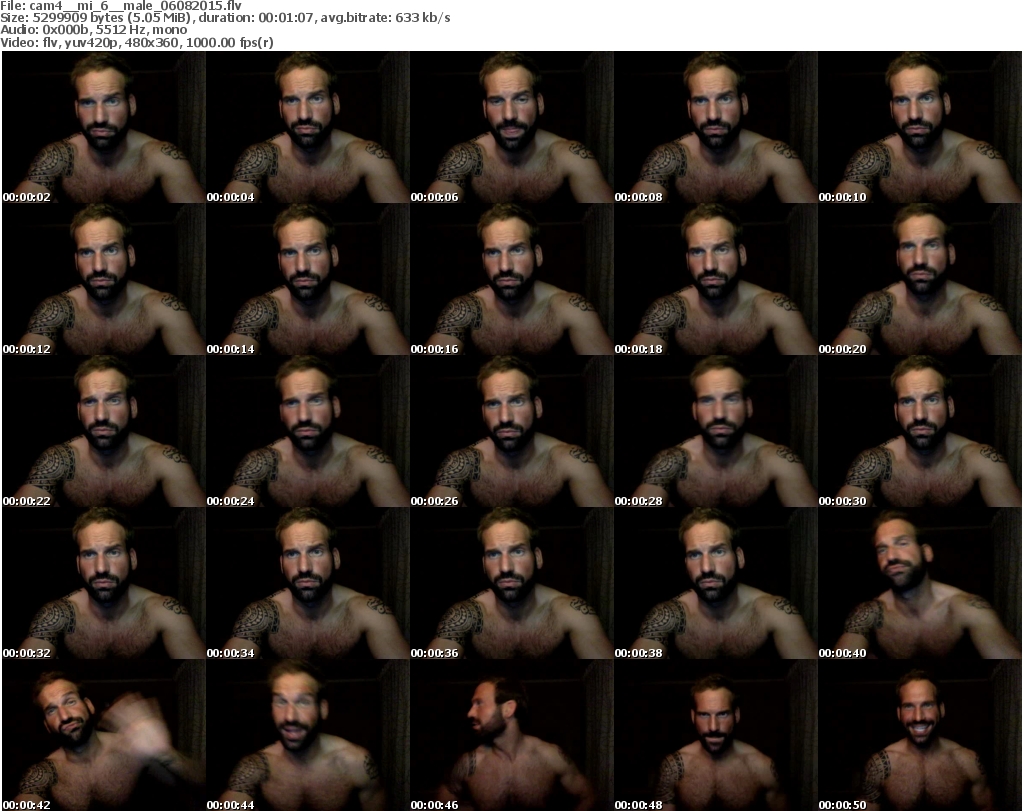Open the thumbnail stamped 00:00:12
This screenshot has height=811, width=1024.
(104, 279)
